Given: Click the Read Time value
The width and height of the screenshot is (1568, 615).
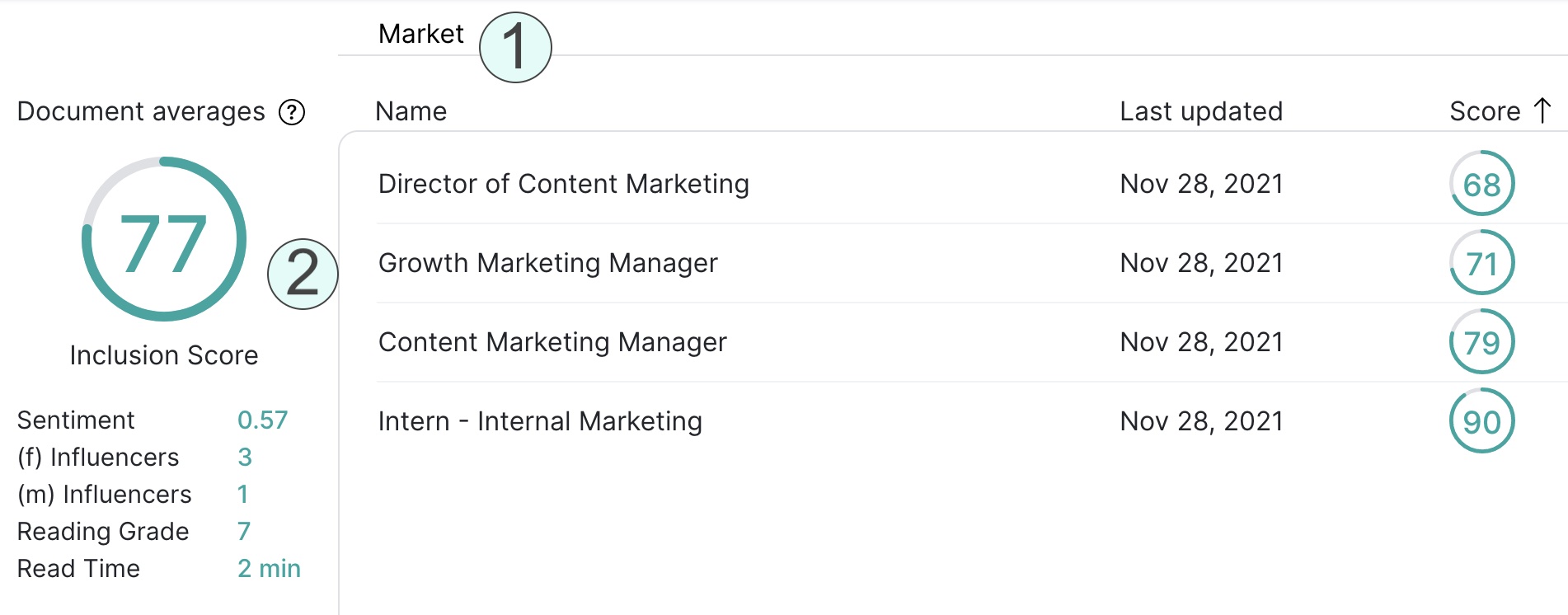Looking at the screenshot, I should [269, 569].
